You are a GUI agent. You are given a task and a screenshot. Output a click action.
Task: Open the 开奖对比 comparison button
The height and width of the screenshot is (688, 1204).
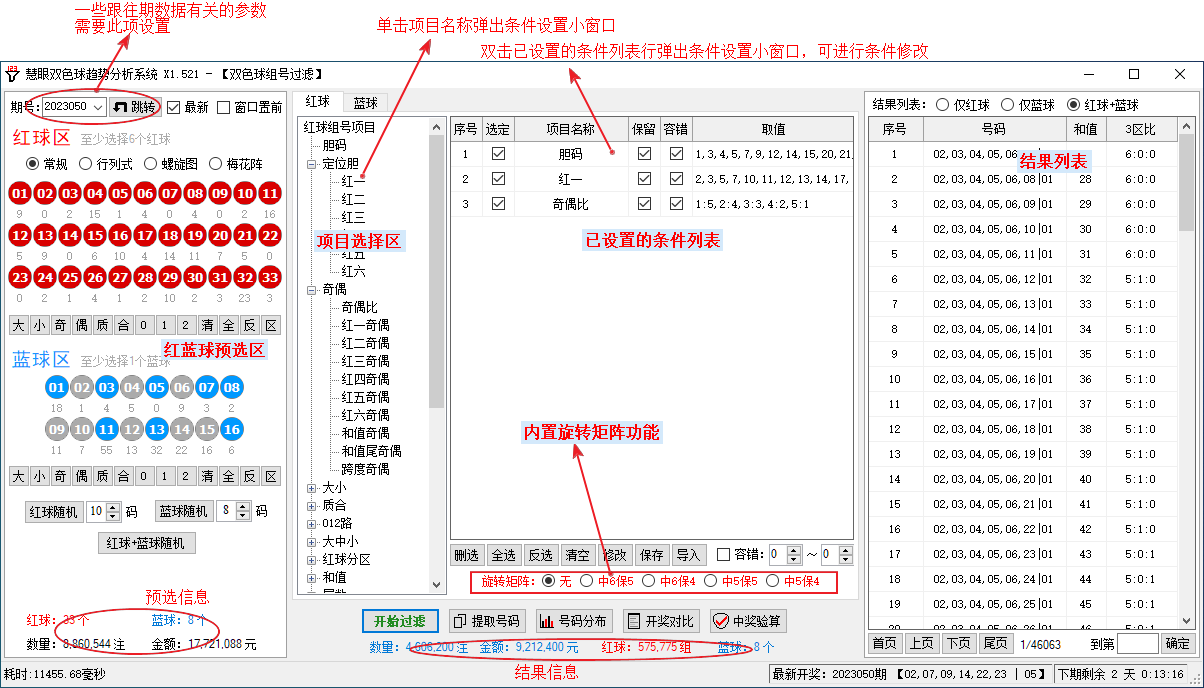point(660,621)
